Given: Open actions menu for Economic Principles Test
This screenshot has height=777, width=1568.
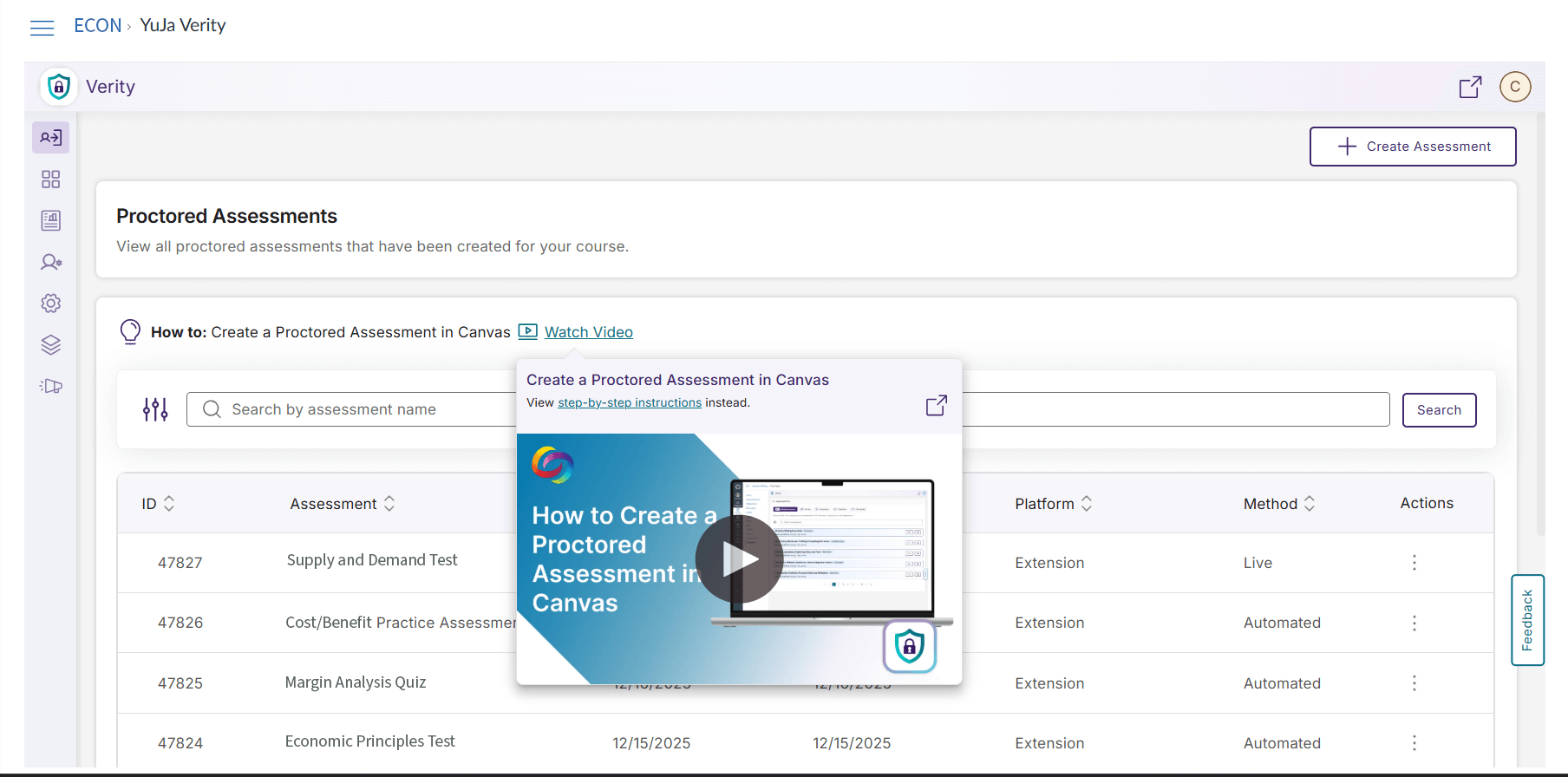Looking at the screenshot, I should coord(1414,743).
